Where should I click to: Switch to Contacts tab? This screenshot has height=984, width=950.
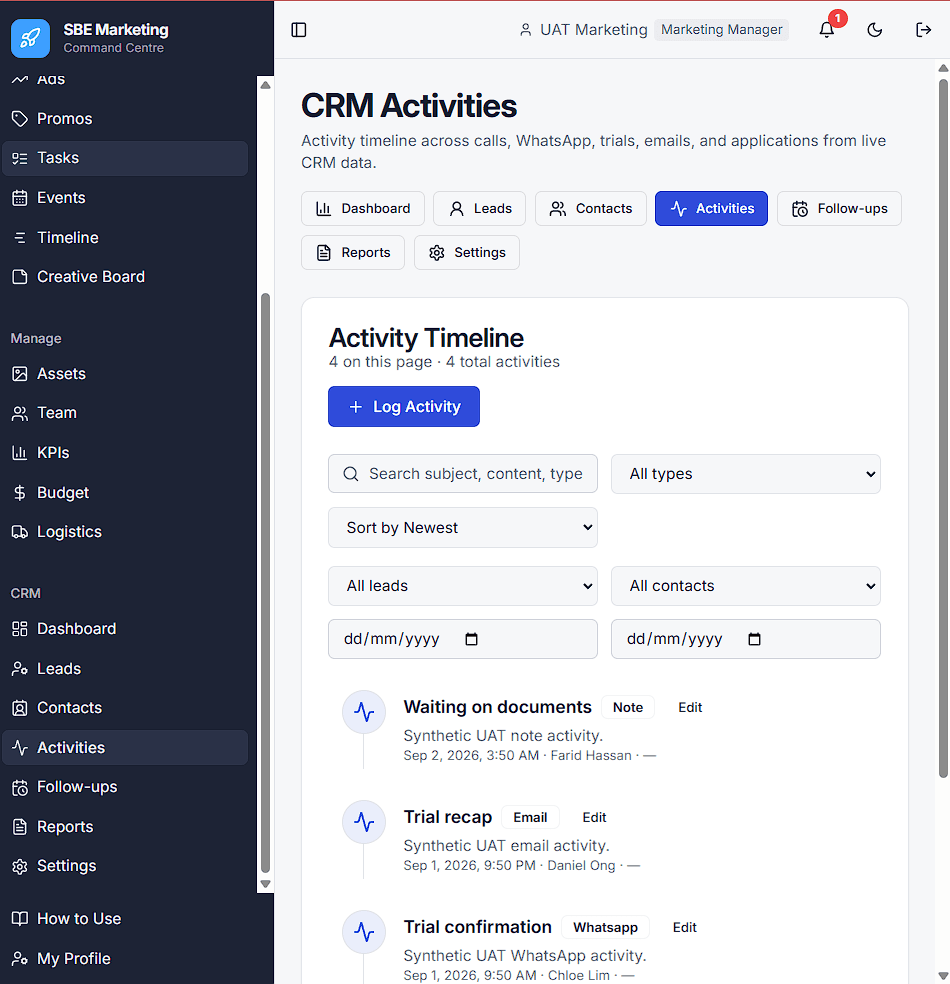[590, 208]
